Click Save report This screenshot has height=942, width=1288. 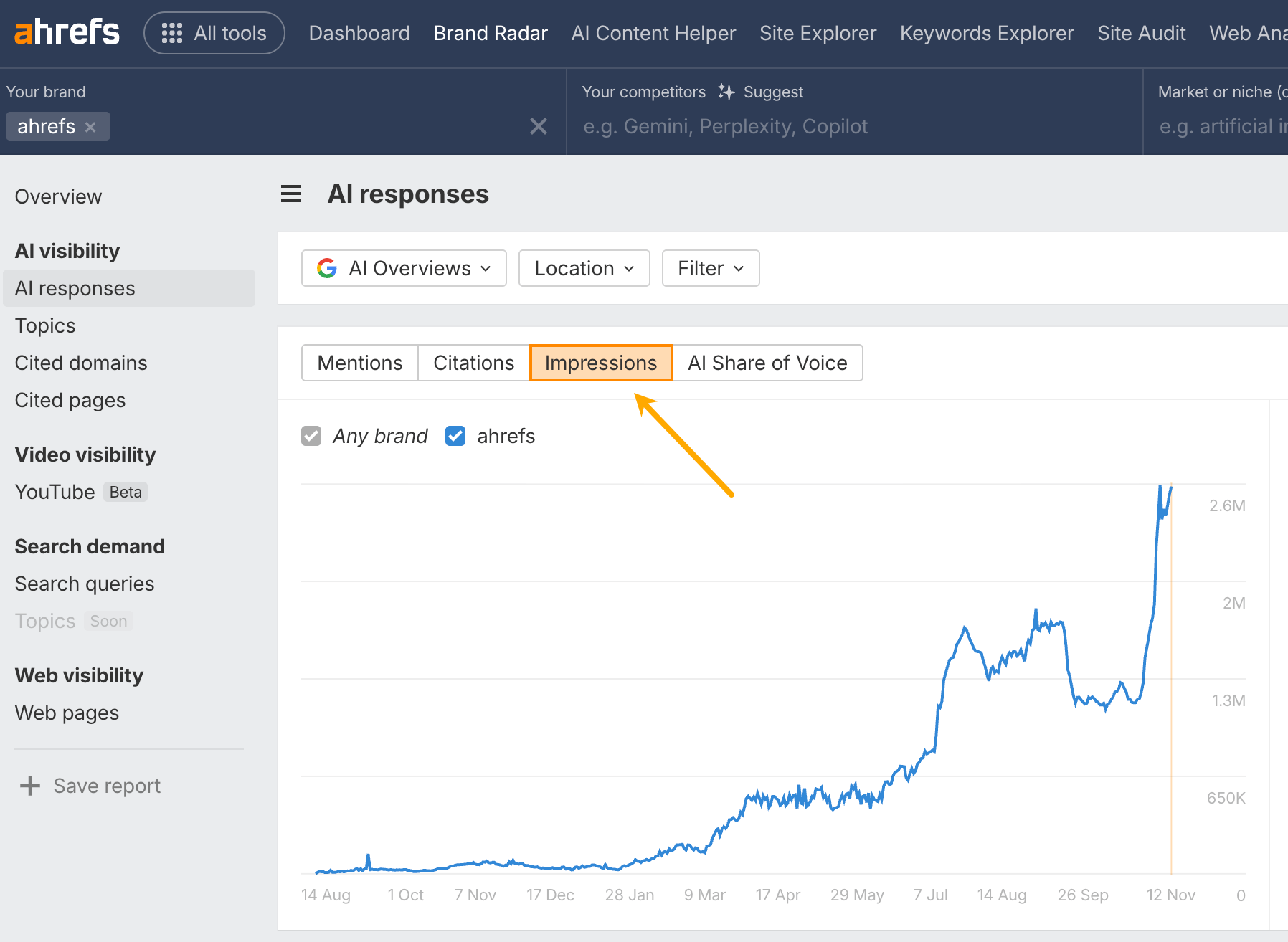[x=106, y=785]
